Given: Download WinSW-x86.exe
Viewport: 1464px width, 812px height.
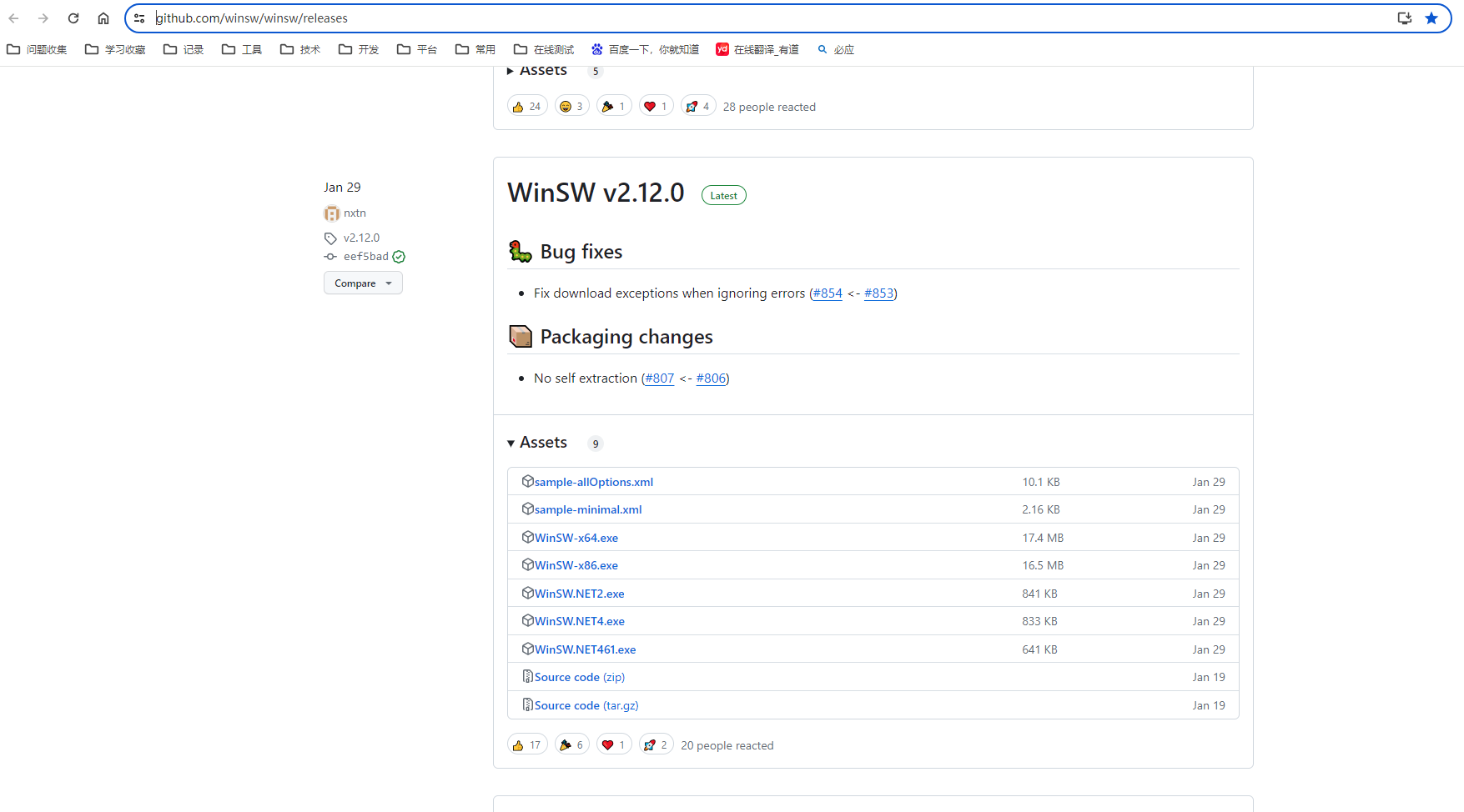Looking at the screenshot, I should 576,565.
